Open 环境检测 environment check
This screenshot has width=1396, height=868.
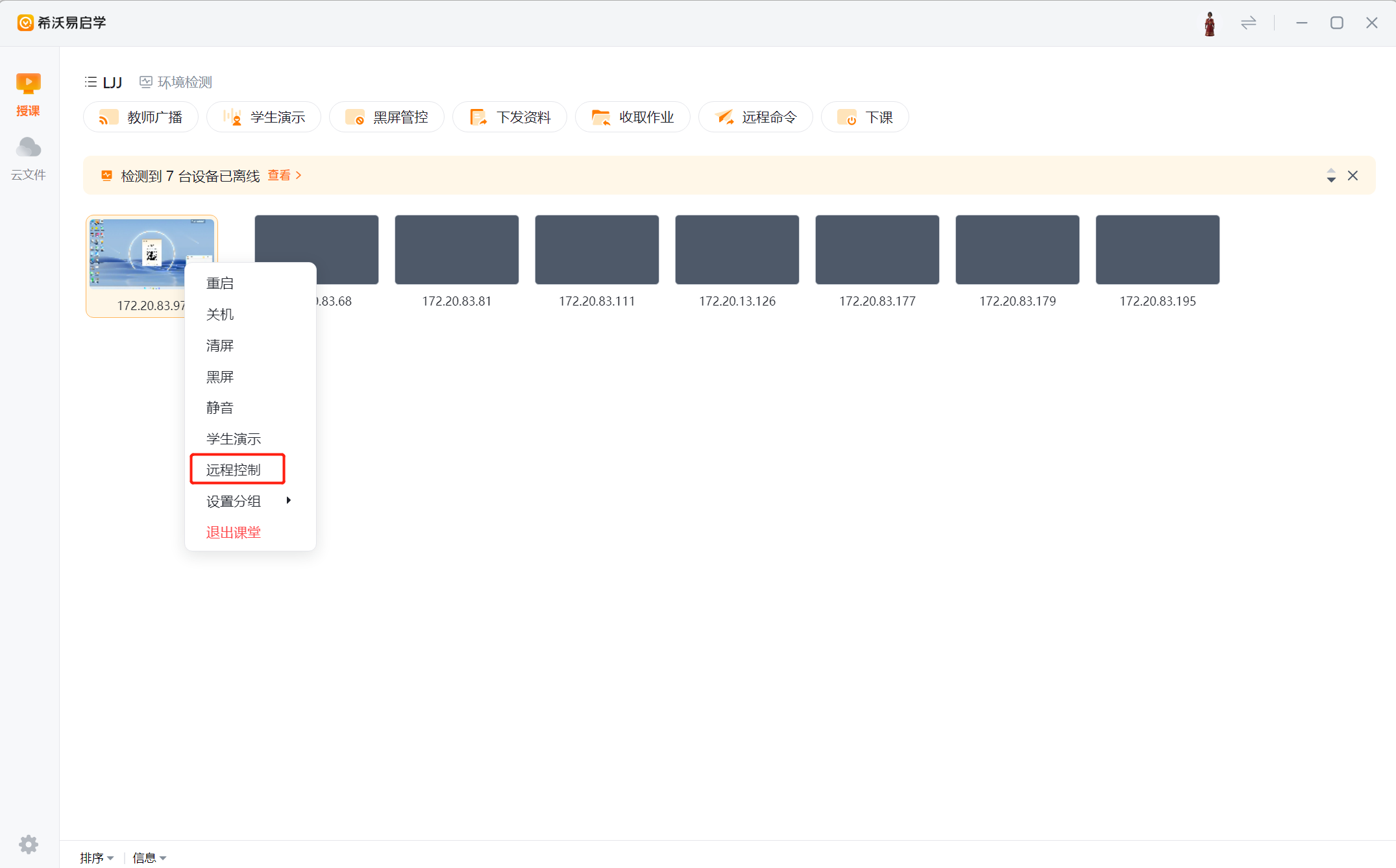point(176,82)
